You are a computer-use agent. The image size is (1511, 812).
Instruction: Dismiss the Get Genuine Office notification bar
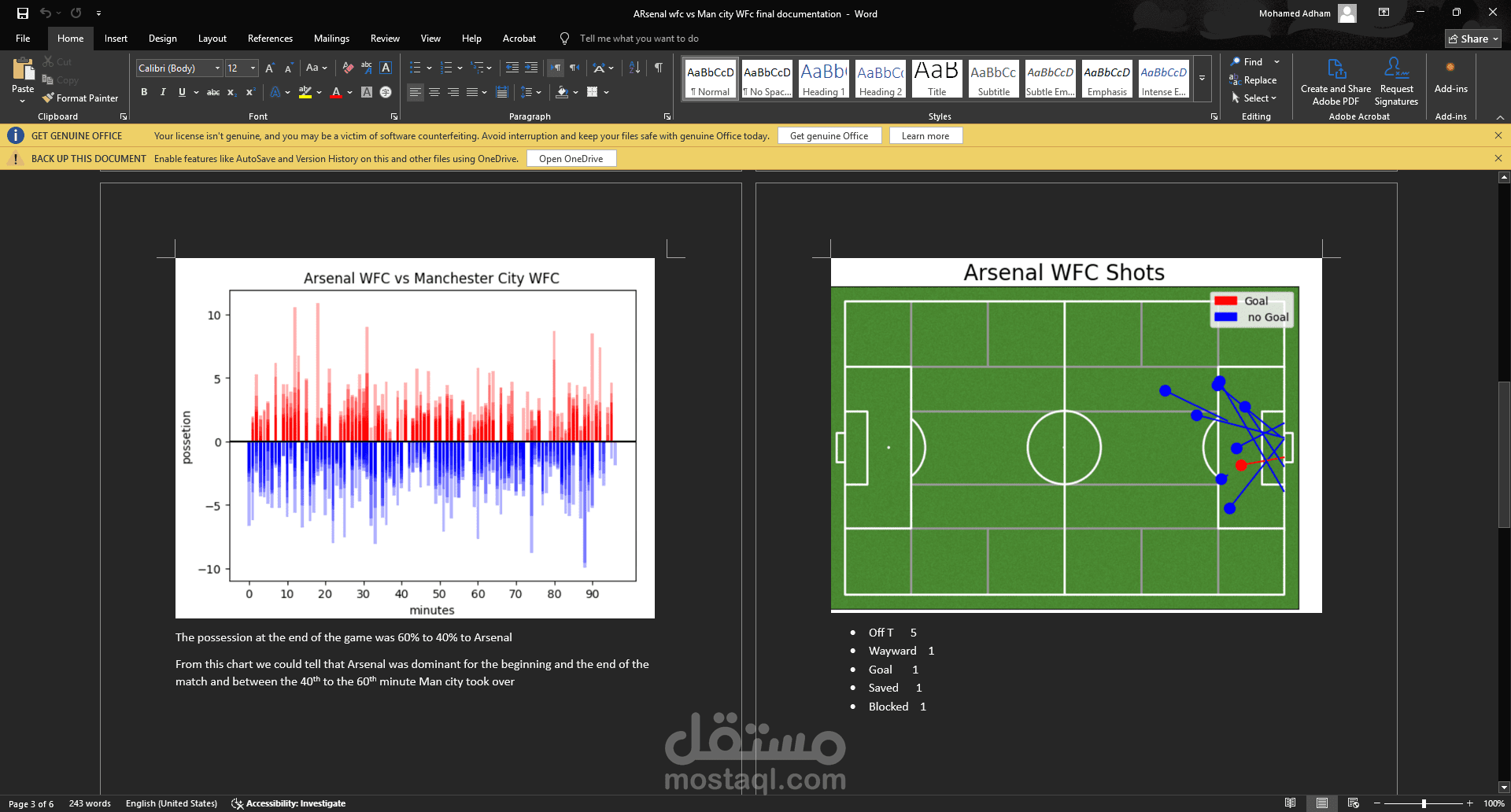point(1498,135)
